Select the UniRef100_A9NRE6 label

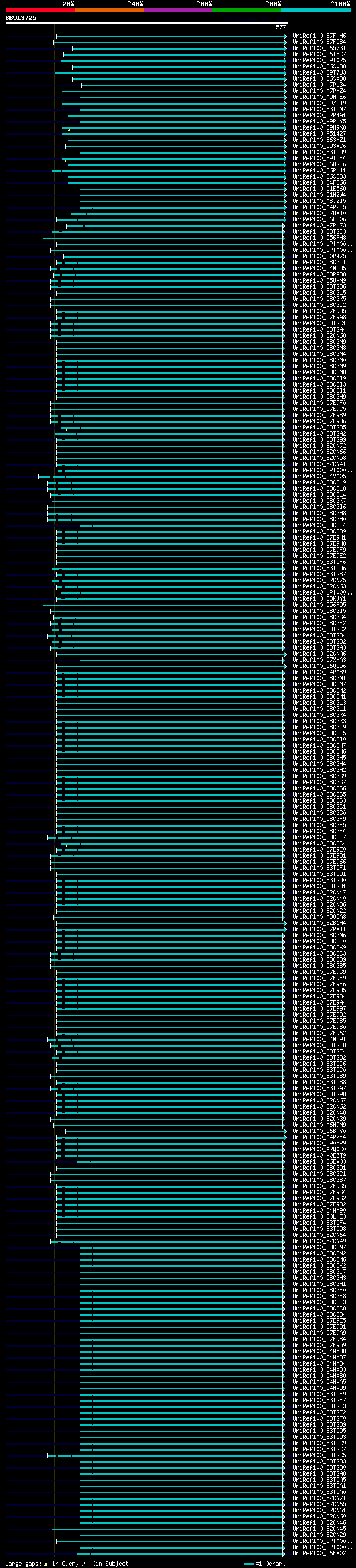319,97
